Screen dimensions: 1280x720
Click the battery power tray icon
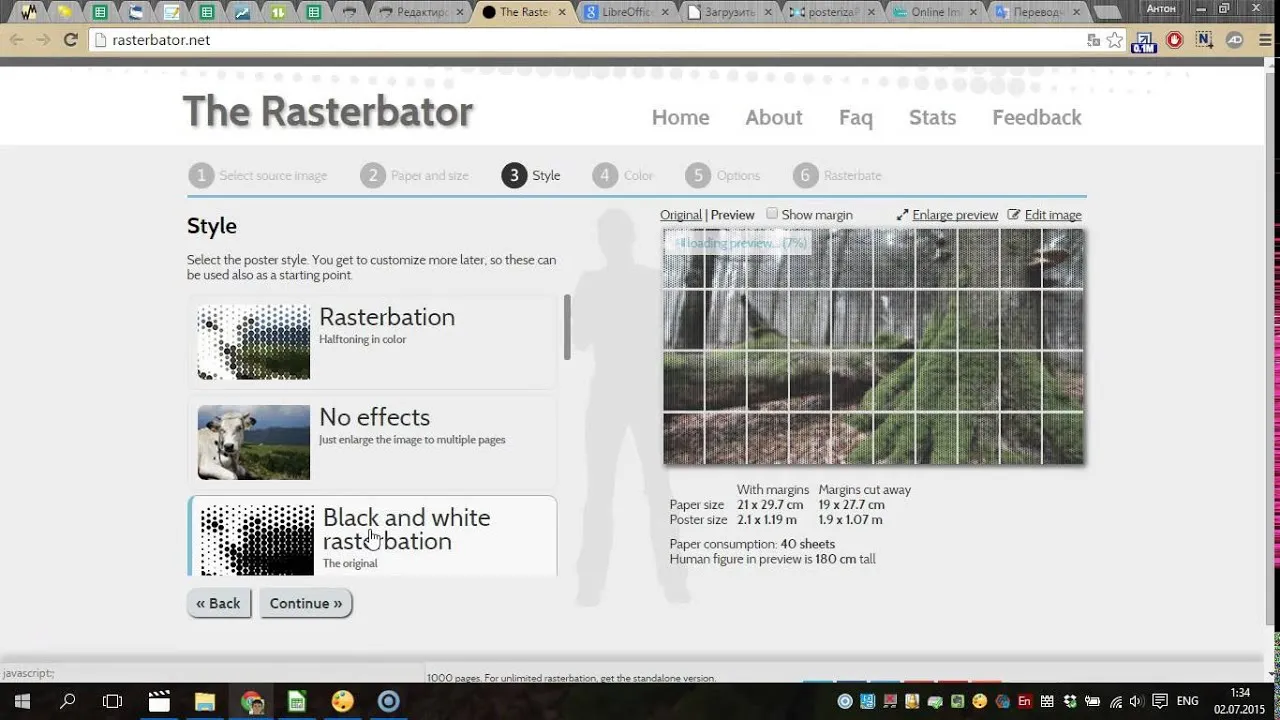(x=1093, y=701)
